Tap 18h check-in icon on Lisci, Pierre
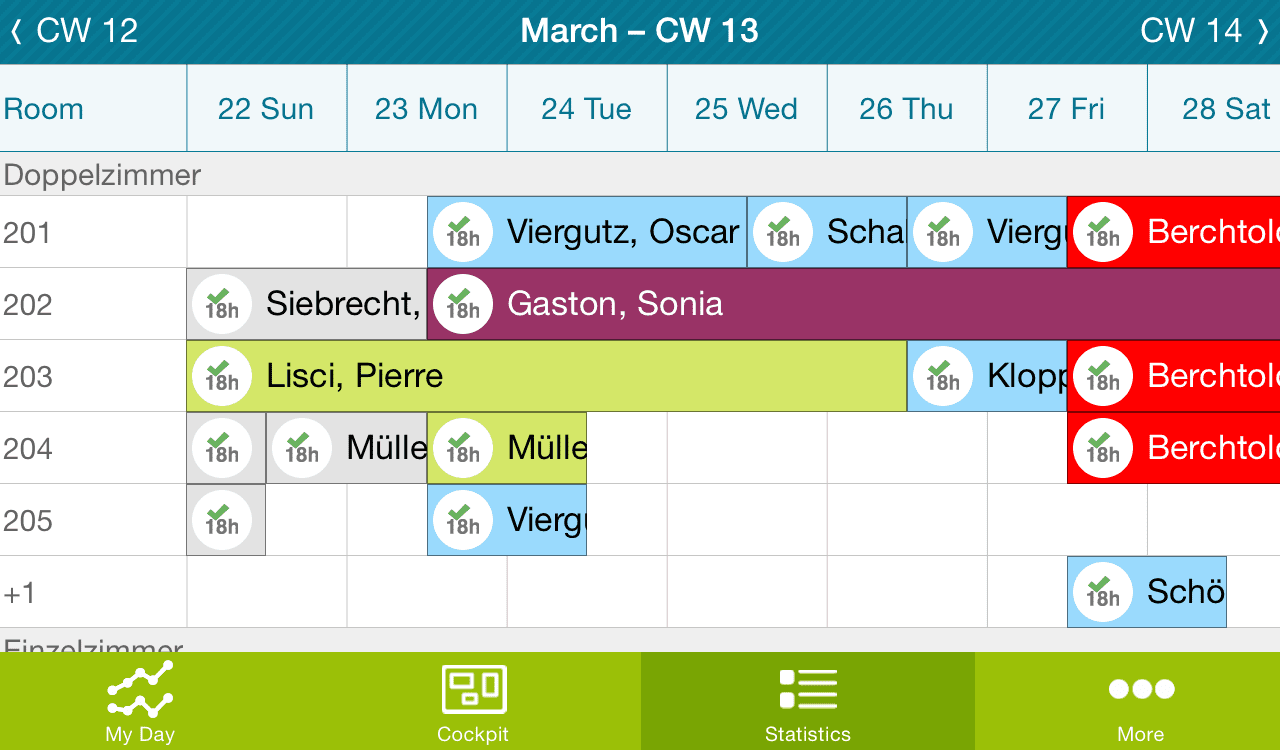Screen dimensions: 1280x750 [x=222, y=376]
